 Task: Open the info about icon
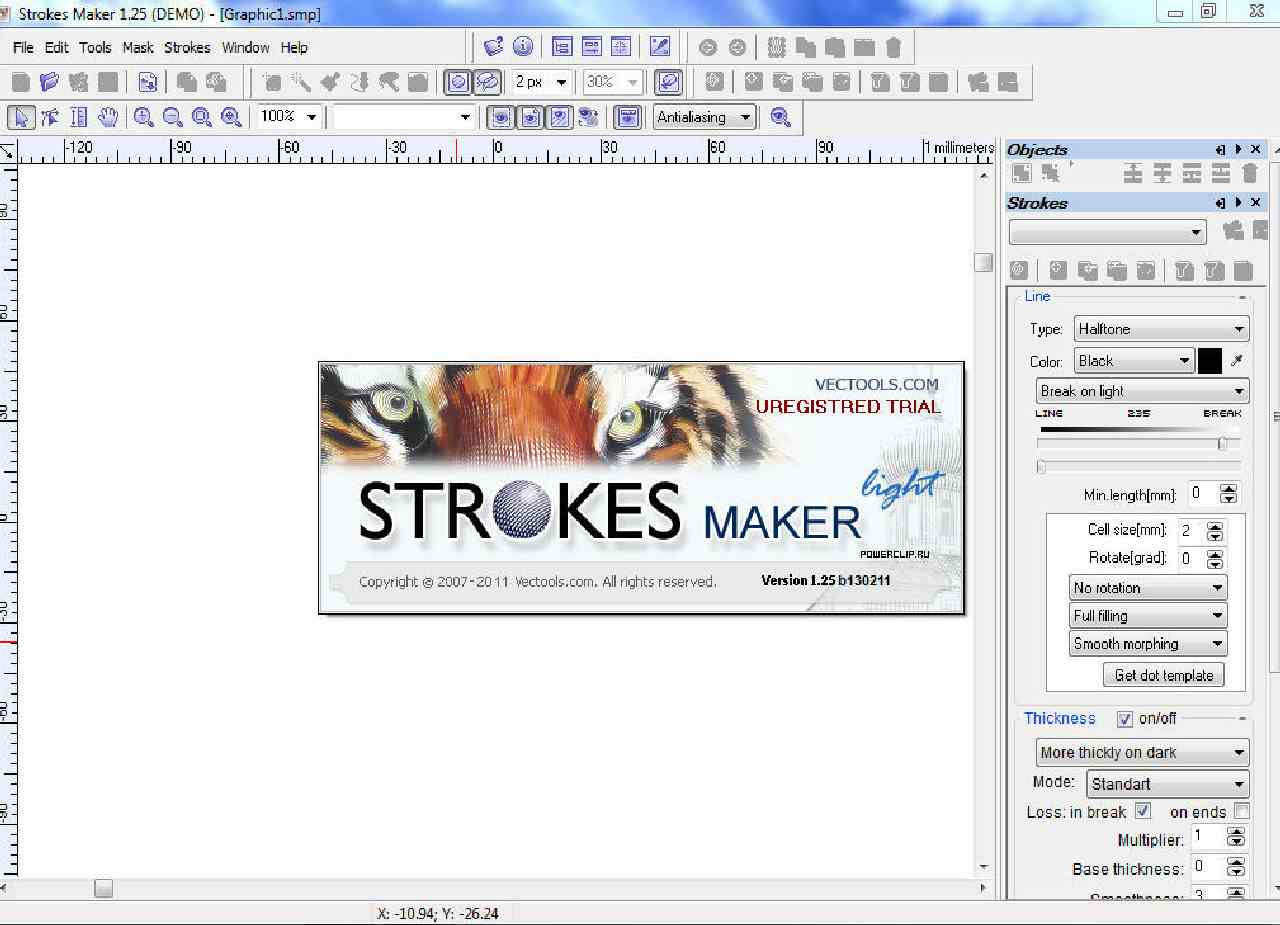[523, 47]
